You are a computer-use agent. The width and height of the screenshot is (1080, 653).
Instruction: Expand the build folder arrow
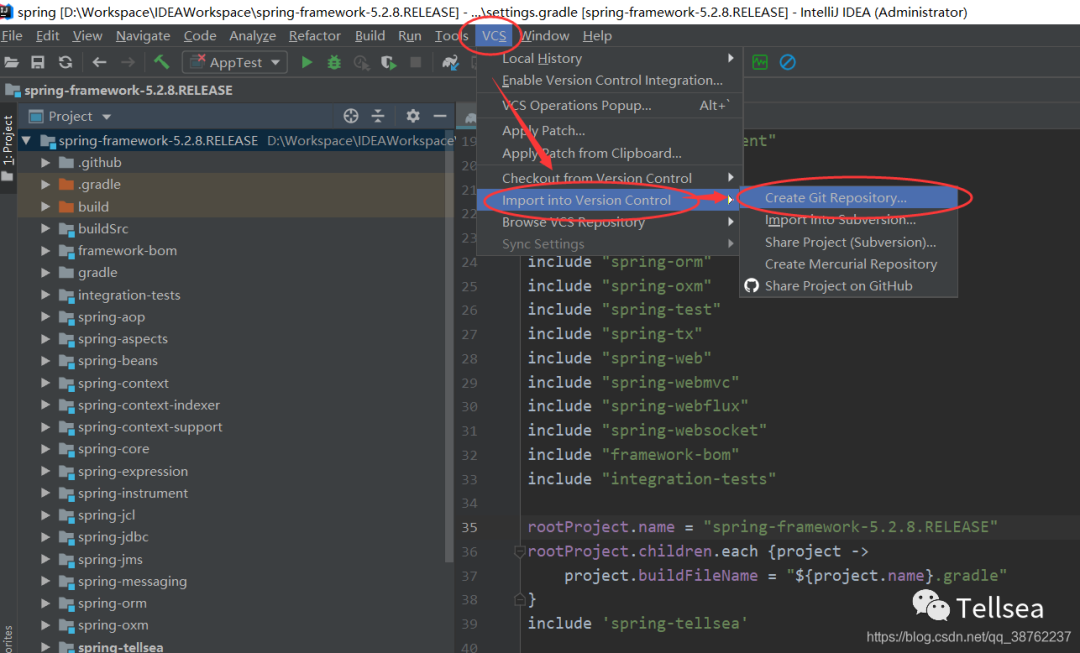coord(45,207)
